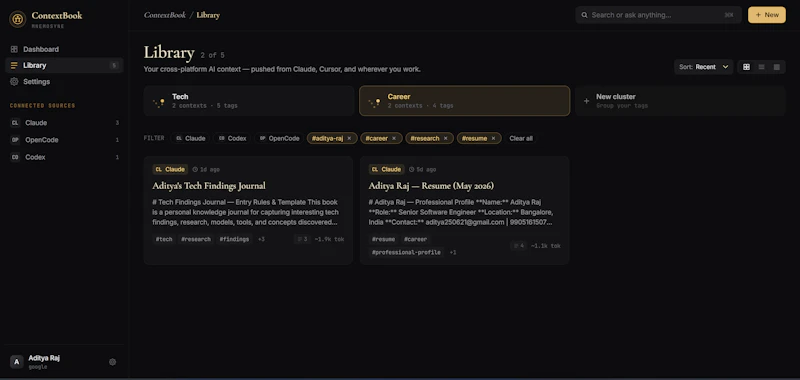Toggle the Claude source filter chip
This screenshot has width=800, height=380.
pyautogui.click(x=190, y=138)
